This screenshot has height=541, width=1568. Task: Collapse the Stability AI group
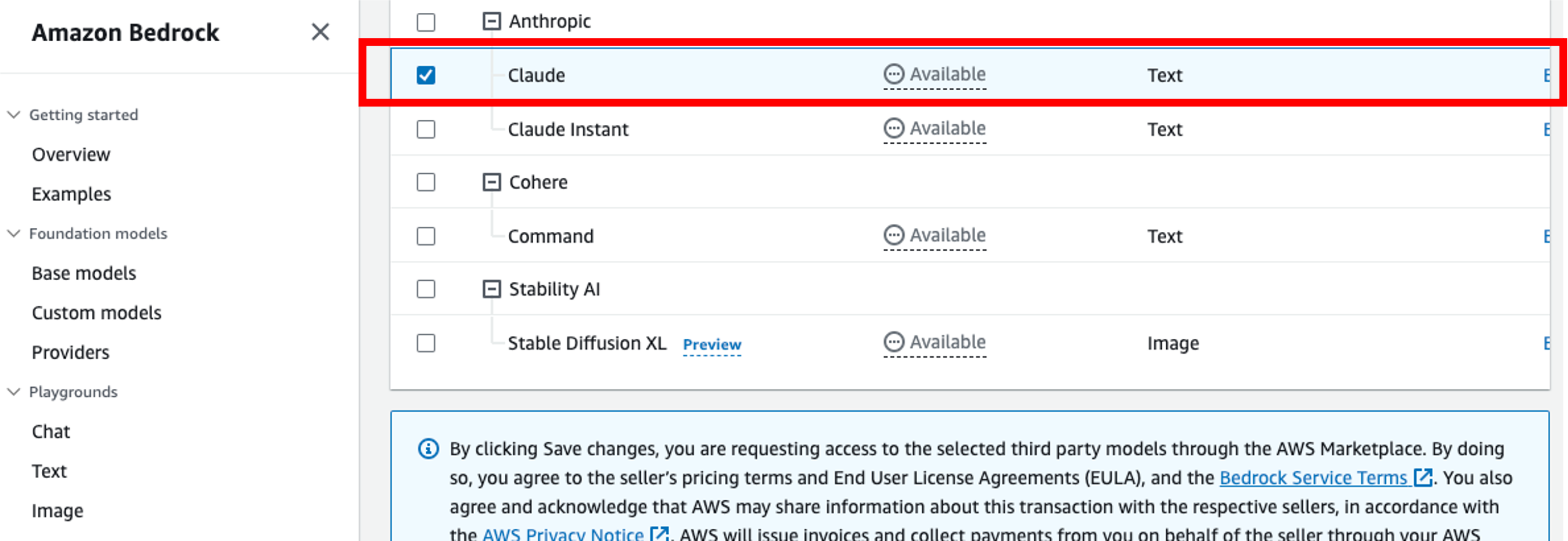[x=491, y=289]
